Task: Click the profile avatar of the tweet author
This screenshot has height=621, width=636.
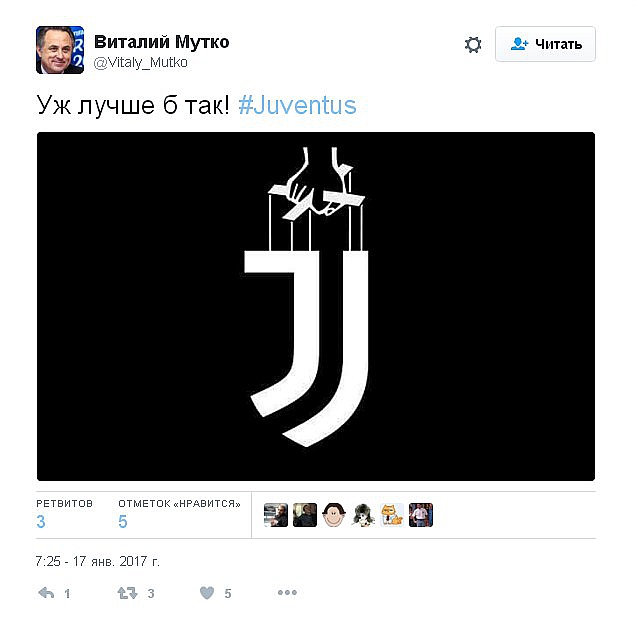Action: point(60,50)
